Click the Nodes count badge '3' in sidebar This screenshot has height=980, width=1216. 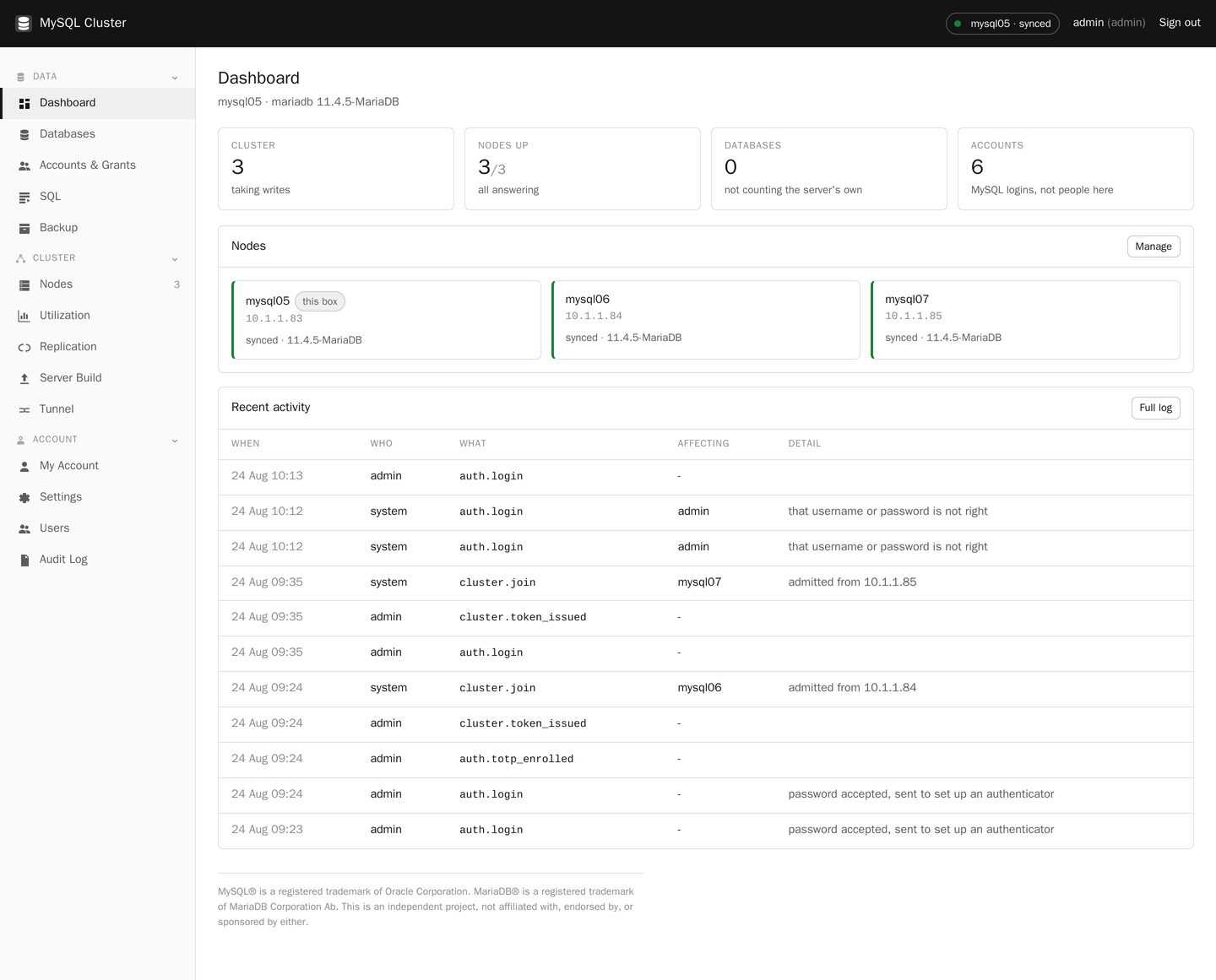(176, 284)
